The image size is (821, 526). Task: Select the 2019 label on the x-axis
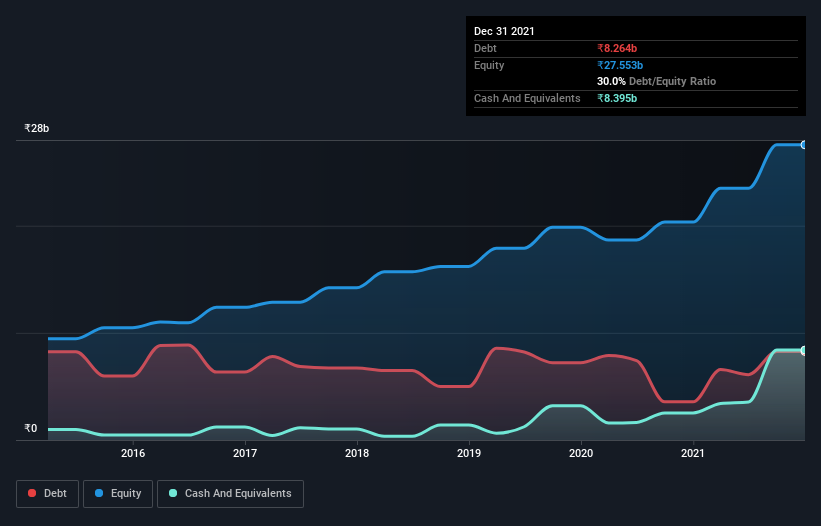[x=469, y=453]
